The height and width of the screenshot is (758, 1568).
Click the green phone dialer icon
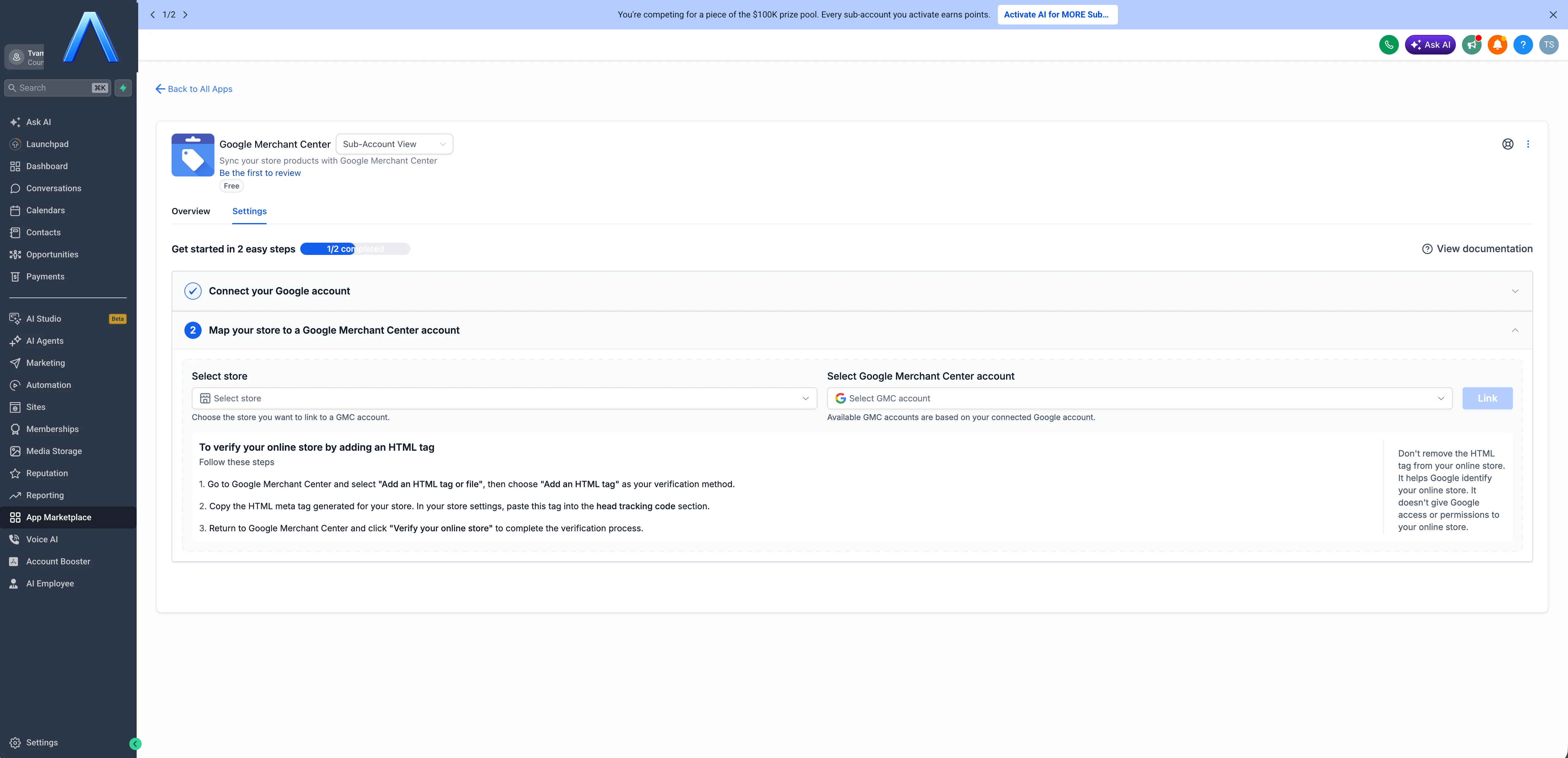(x=1388, y=44)
